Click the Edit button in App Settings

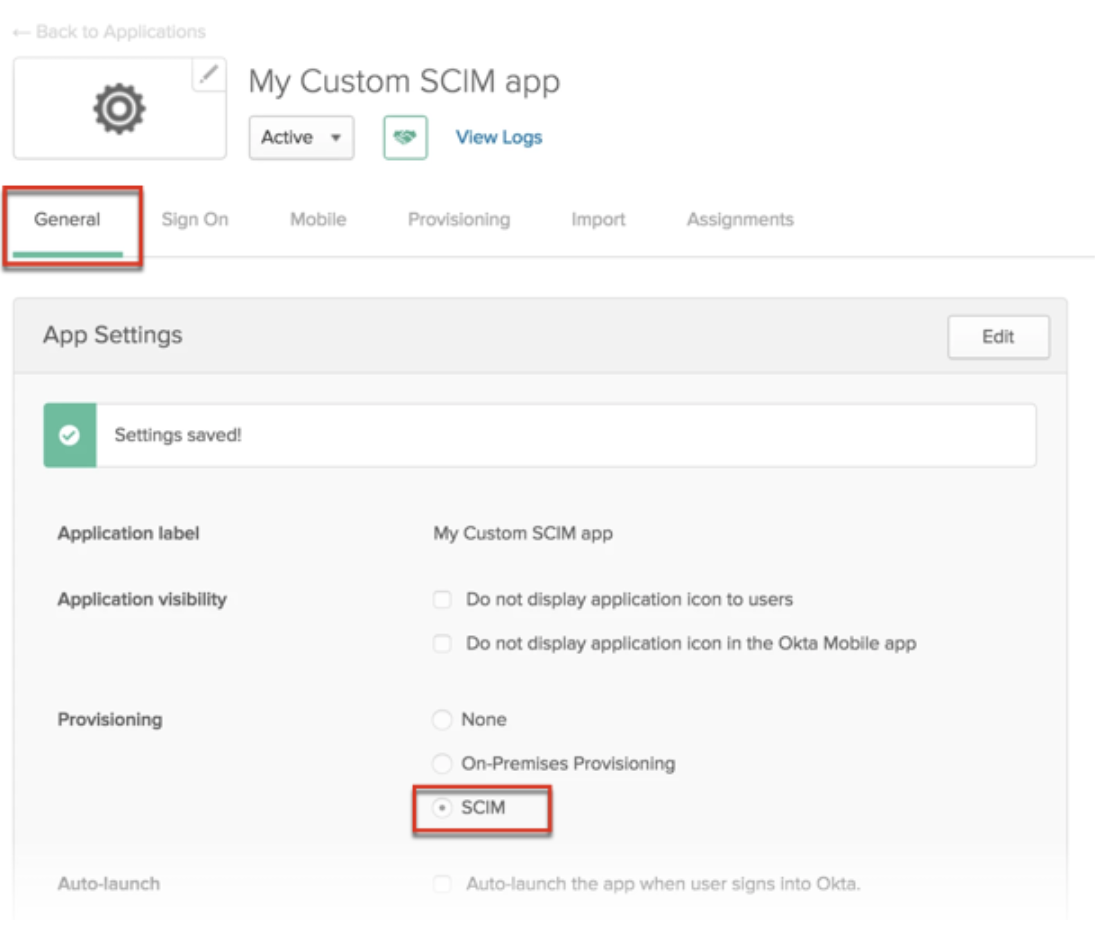click(x=998, y=337)
